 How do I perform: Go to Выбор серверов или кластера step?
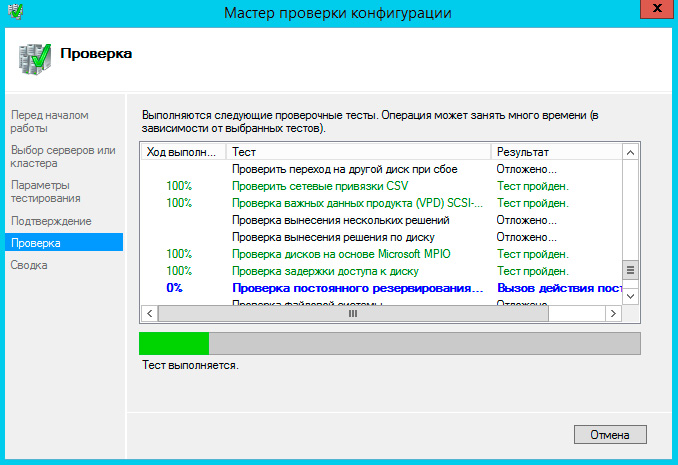click(63, 157)
